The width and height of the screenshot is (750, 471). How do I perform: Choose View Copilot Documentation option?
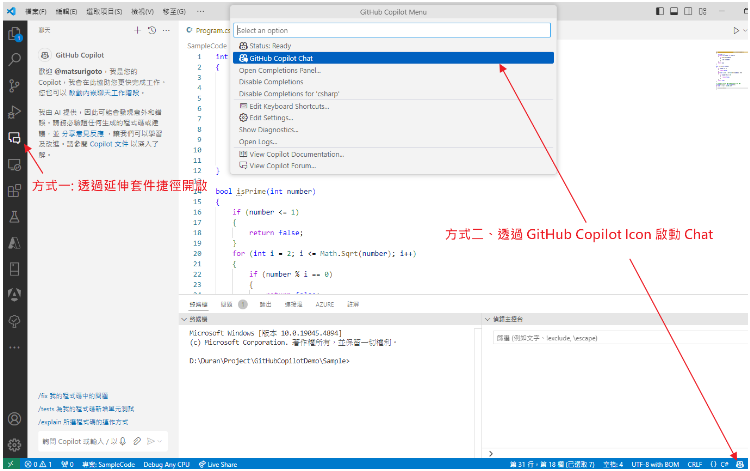pos(393,154)
